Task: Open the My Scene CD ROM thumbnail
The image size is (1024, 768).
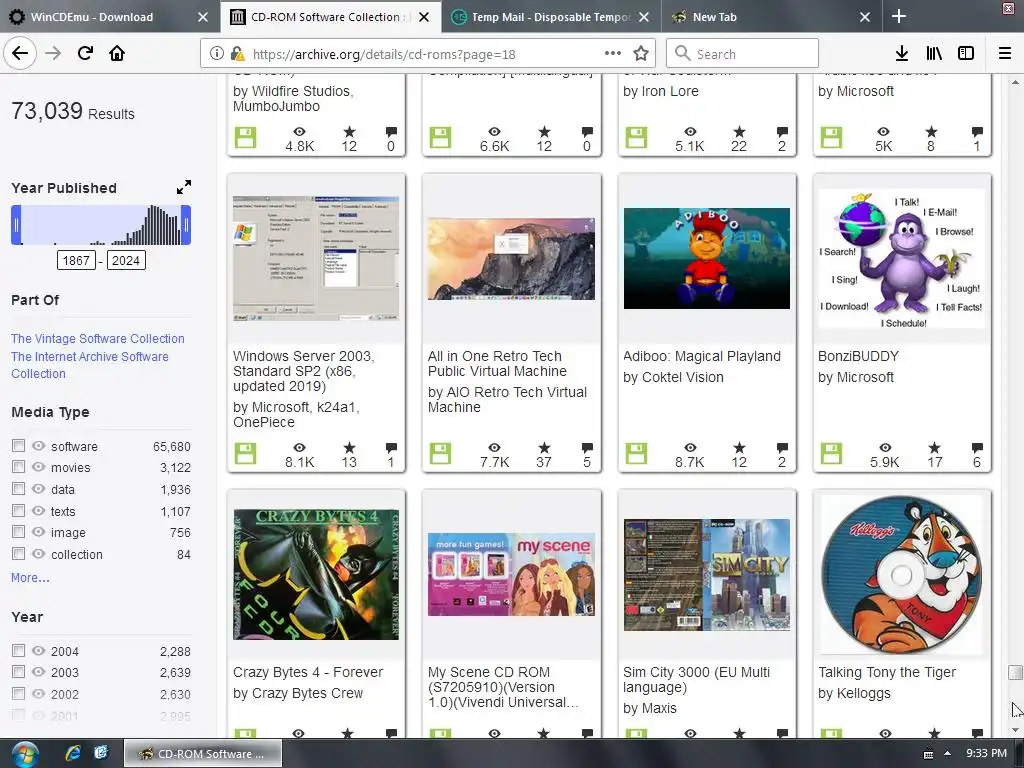Action: click(511, 575)
